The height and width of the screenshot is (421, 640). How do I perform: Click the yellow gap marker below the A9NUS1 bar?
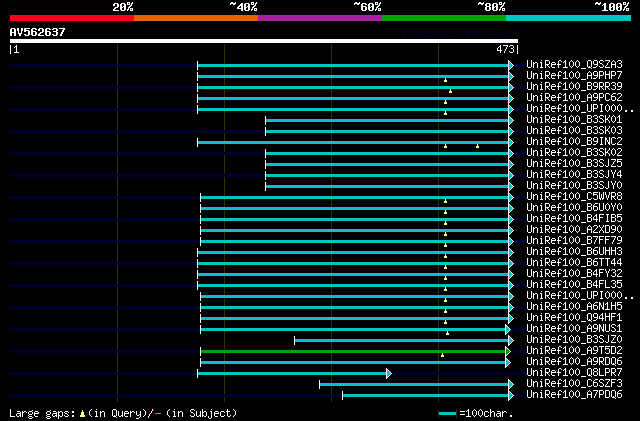(447, 333)
